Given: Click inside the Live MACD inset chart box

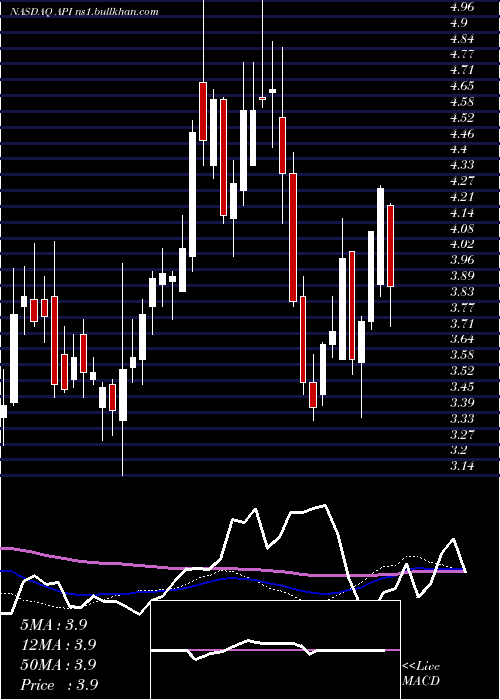Looking at the screenshot, I should (x=275, y=650).
